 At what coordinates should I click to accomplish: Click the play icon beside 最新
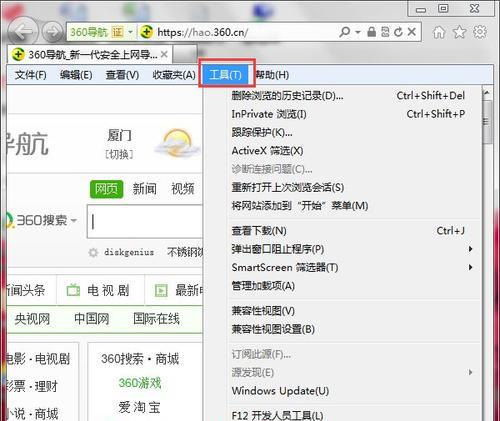click(161, 290)
